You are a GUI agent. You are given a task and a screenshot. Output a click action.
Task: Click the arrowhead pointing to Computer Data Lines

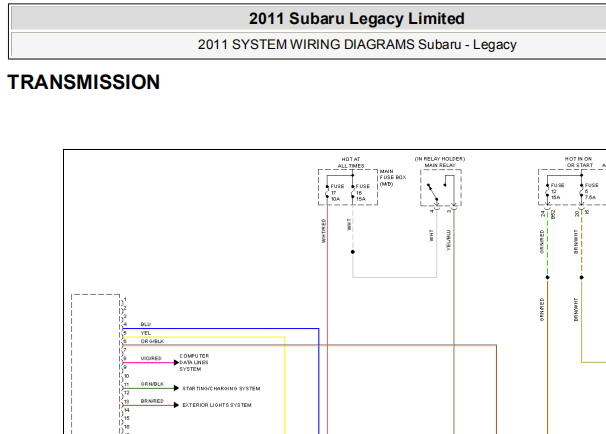click(176, 363)
